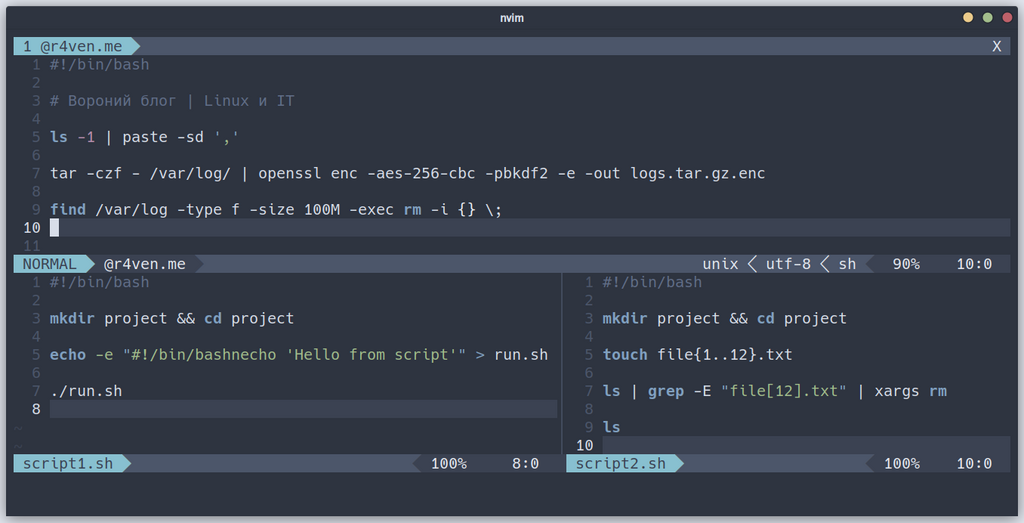The image size is (1024, 523).
Task: Click the 'file[12].txt' string in script2.sh
Action: point(784,391)
